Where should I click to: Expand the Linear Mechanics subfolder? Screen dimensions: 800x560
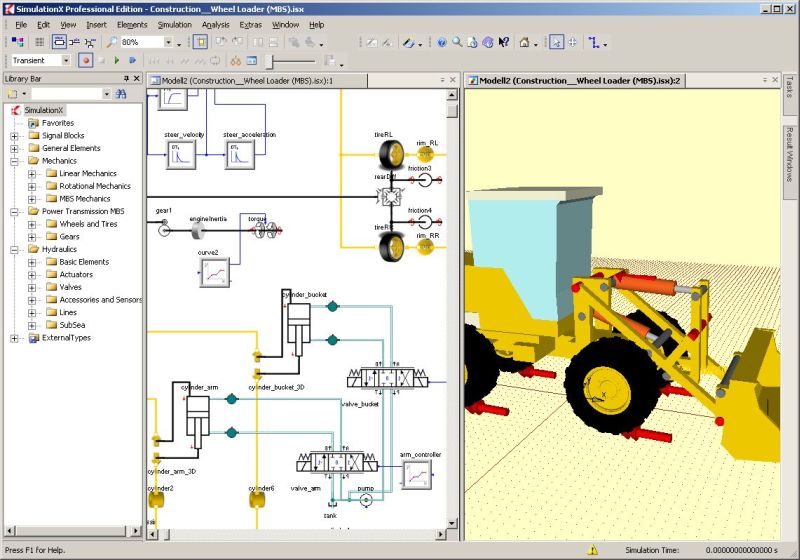[x=32, y=174]
